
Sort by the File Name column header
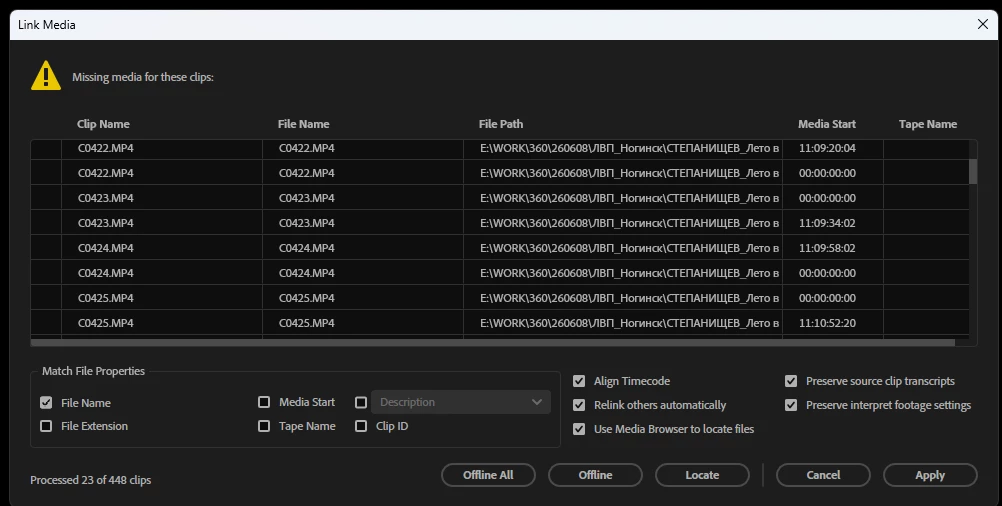coord(304,124)
